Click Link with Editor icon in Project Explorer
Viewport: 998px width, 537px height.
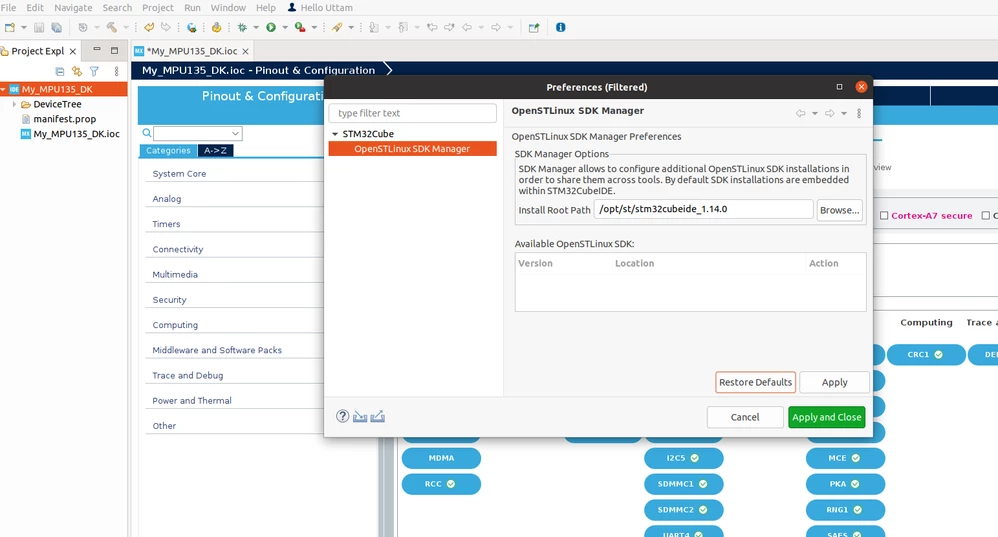point(77,71)
